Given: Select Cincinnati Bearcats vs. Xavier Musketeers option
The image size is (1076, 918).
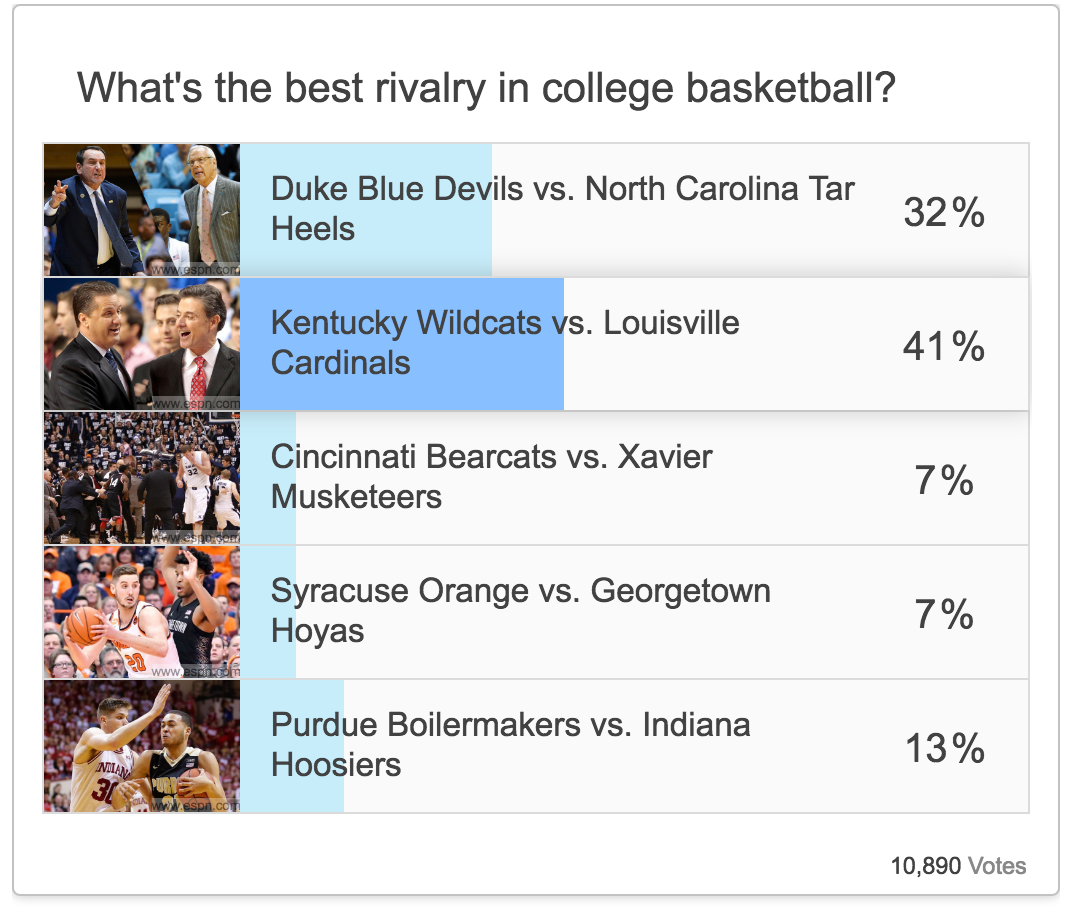Looking at the screenshot, I should [491, 476].
